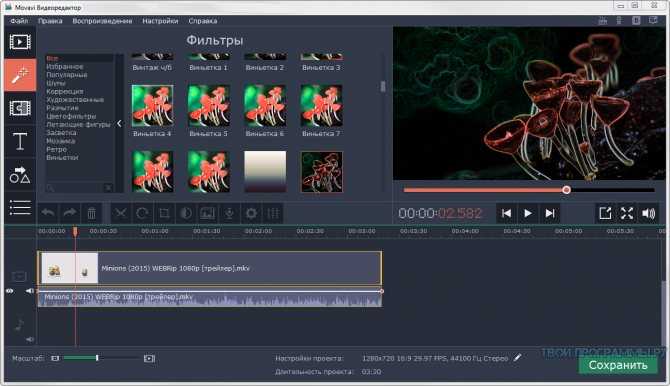Select the Виньетки filter category
Screen dimensions: 670x386
pos(62,157)
